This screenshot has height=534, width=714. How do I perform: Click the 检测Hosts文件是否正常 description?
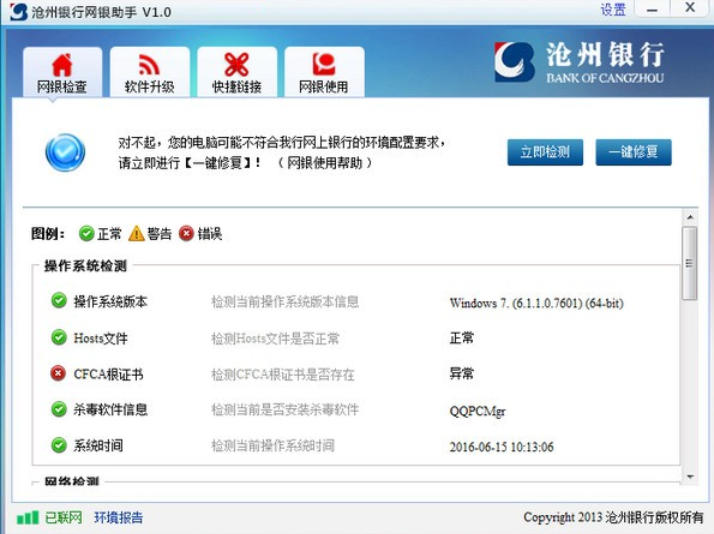pyautogui.click(x=275, y=339)
